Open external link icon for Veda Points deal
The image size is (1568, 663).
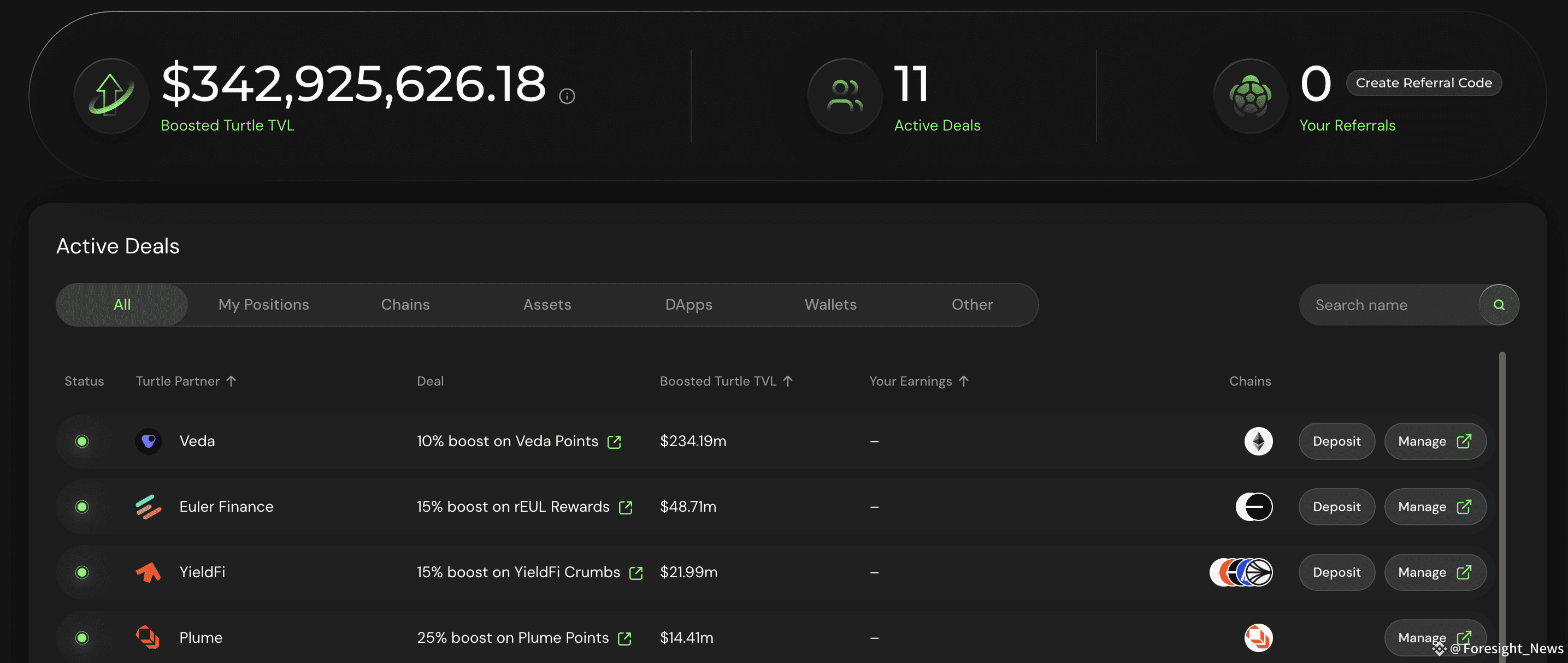pyautogui.click(x=614, y=442)
